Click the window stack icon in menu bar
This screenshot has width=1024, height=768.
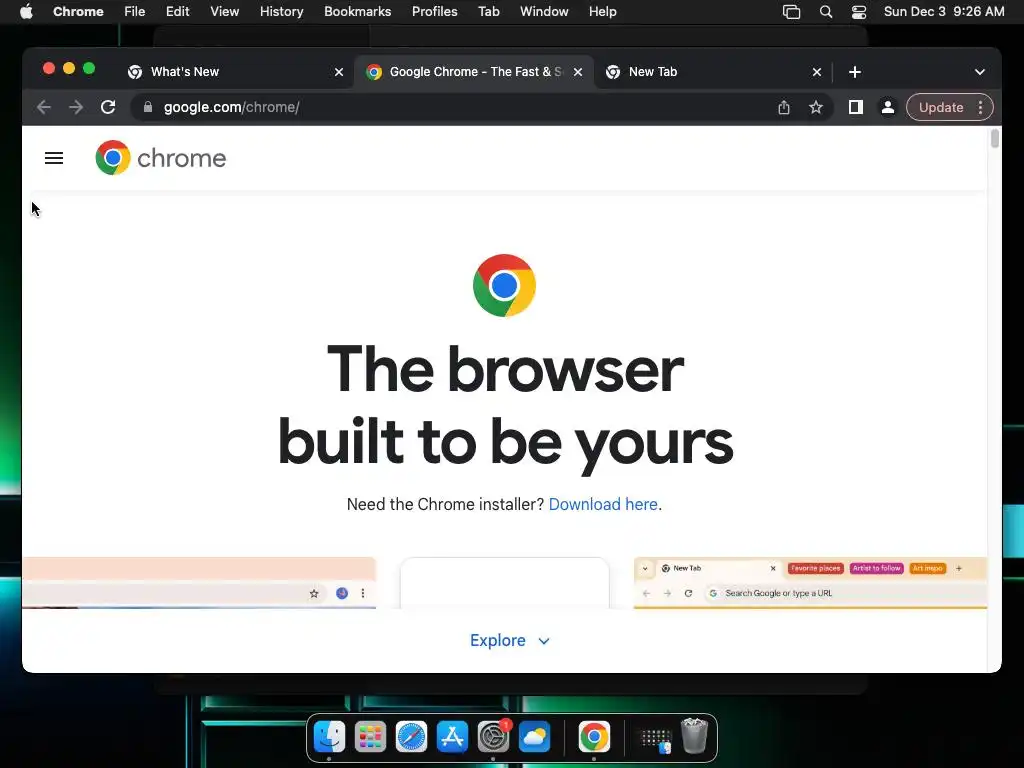[x=792, y=12]
